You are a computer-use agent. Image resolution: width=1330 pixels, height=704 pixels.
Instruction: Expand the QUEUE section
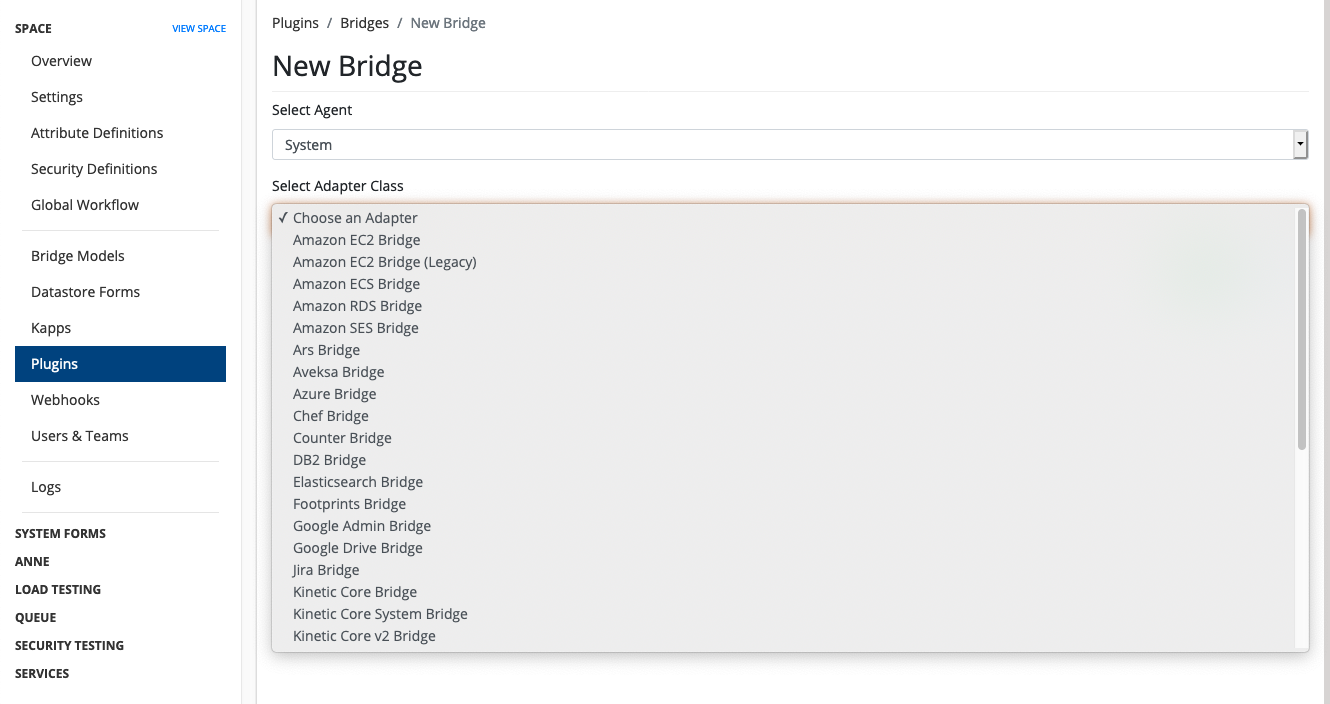[36, 618]
